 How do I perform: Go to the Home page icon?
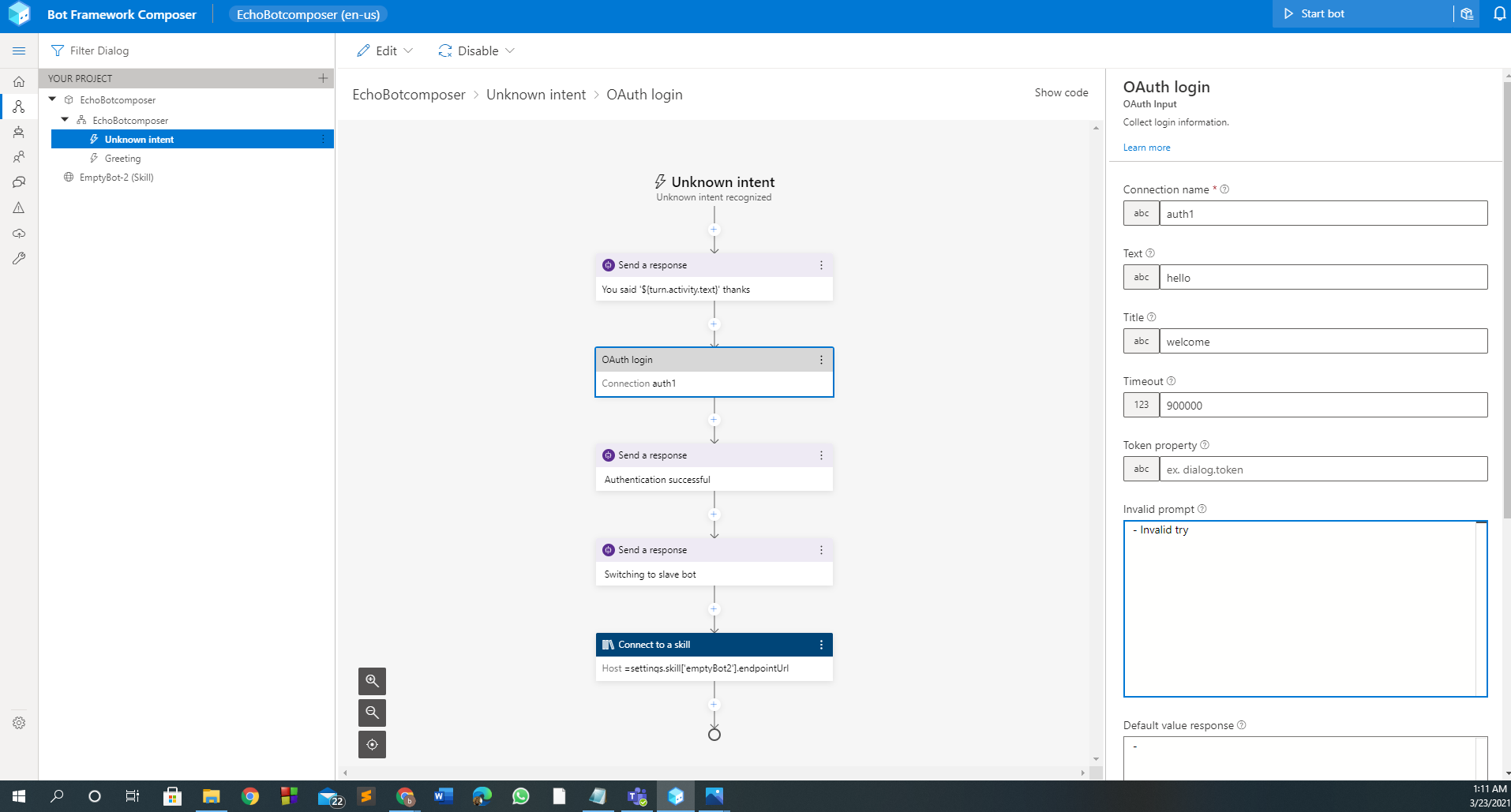click(19, 81)
